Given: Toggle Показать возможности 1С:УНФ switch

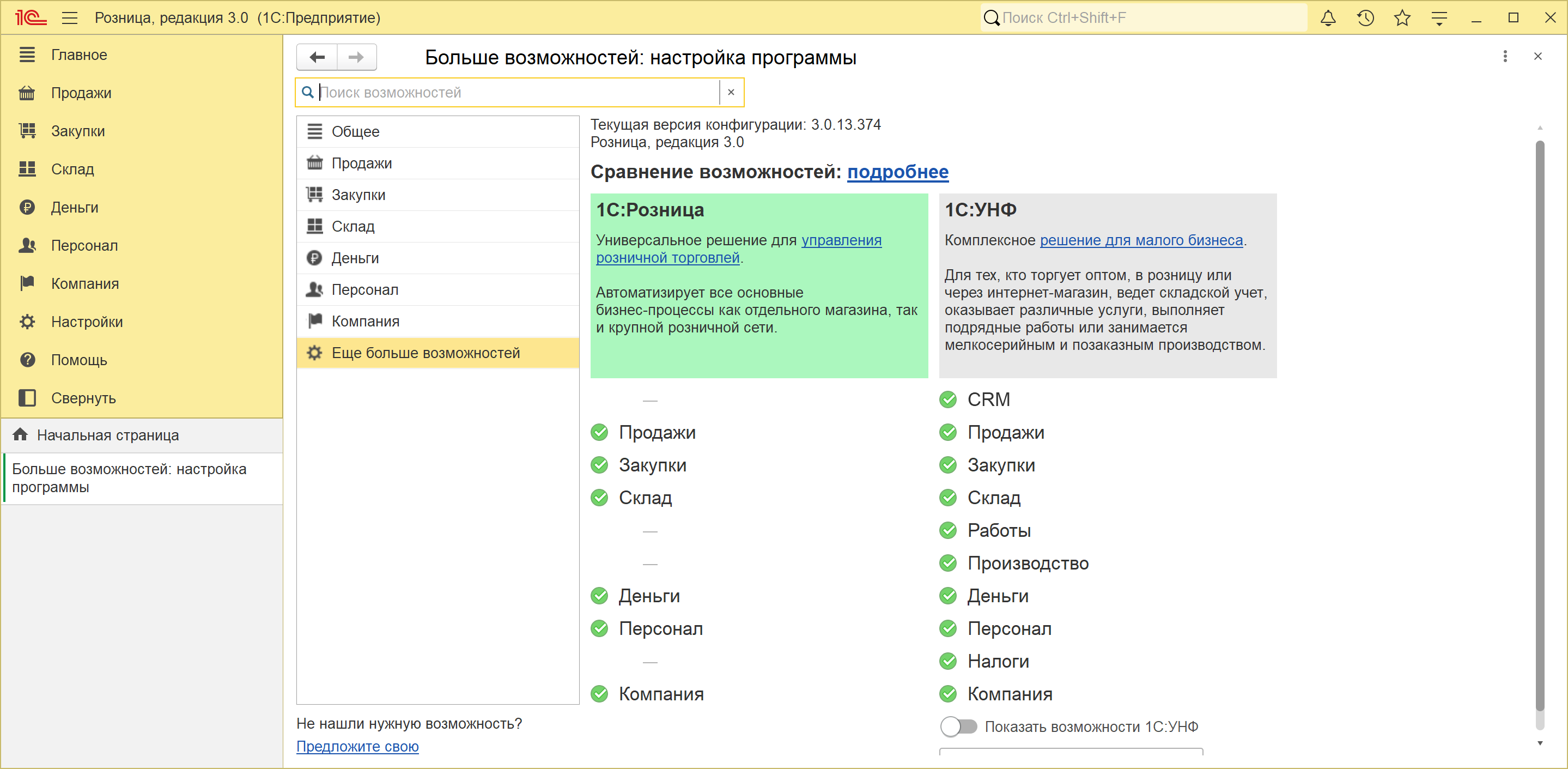Looking at the screenshot, I should (959, 726).
